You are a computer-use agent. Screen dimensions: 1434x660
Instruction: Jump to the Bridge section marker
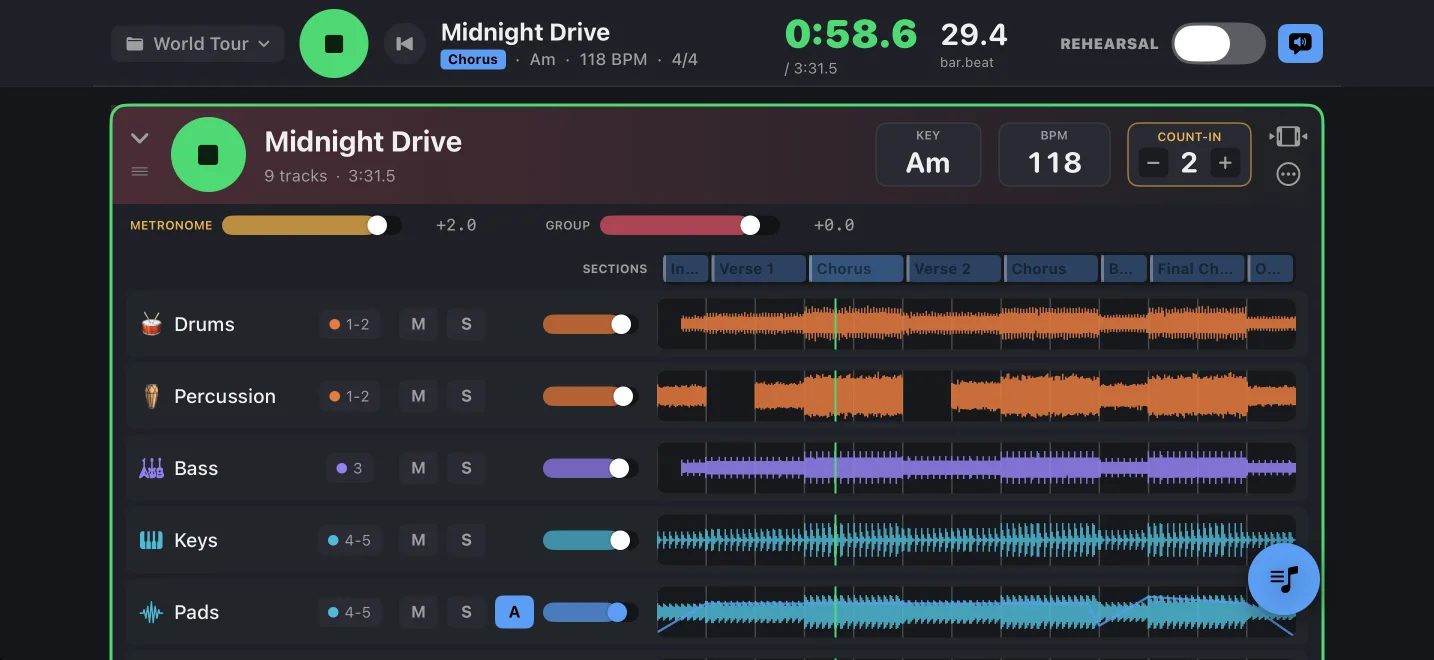(x=1123, y=269)
